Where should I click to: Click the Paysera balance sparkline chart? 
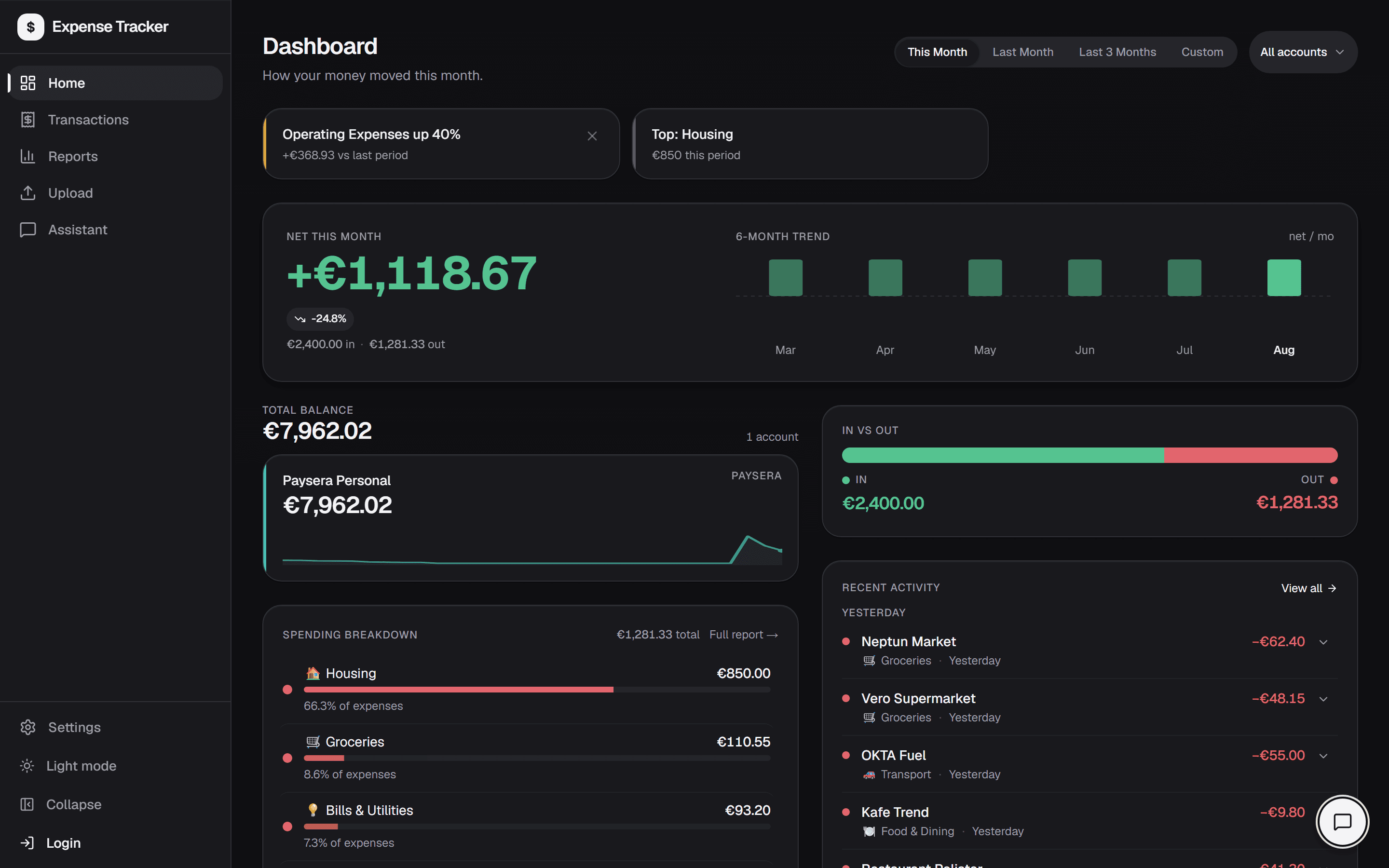coord(532,550)
